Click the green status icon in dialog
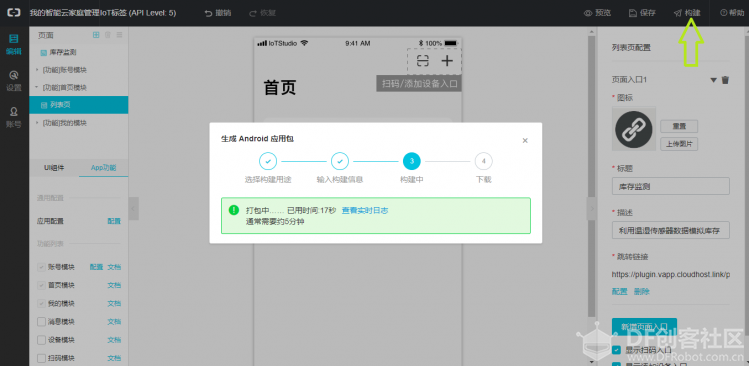Viewport: 749px width, 366px height. (x=234, y=210)
